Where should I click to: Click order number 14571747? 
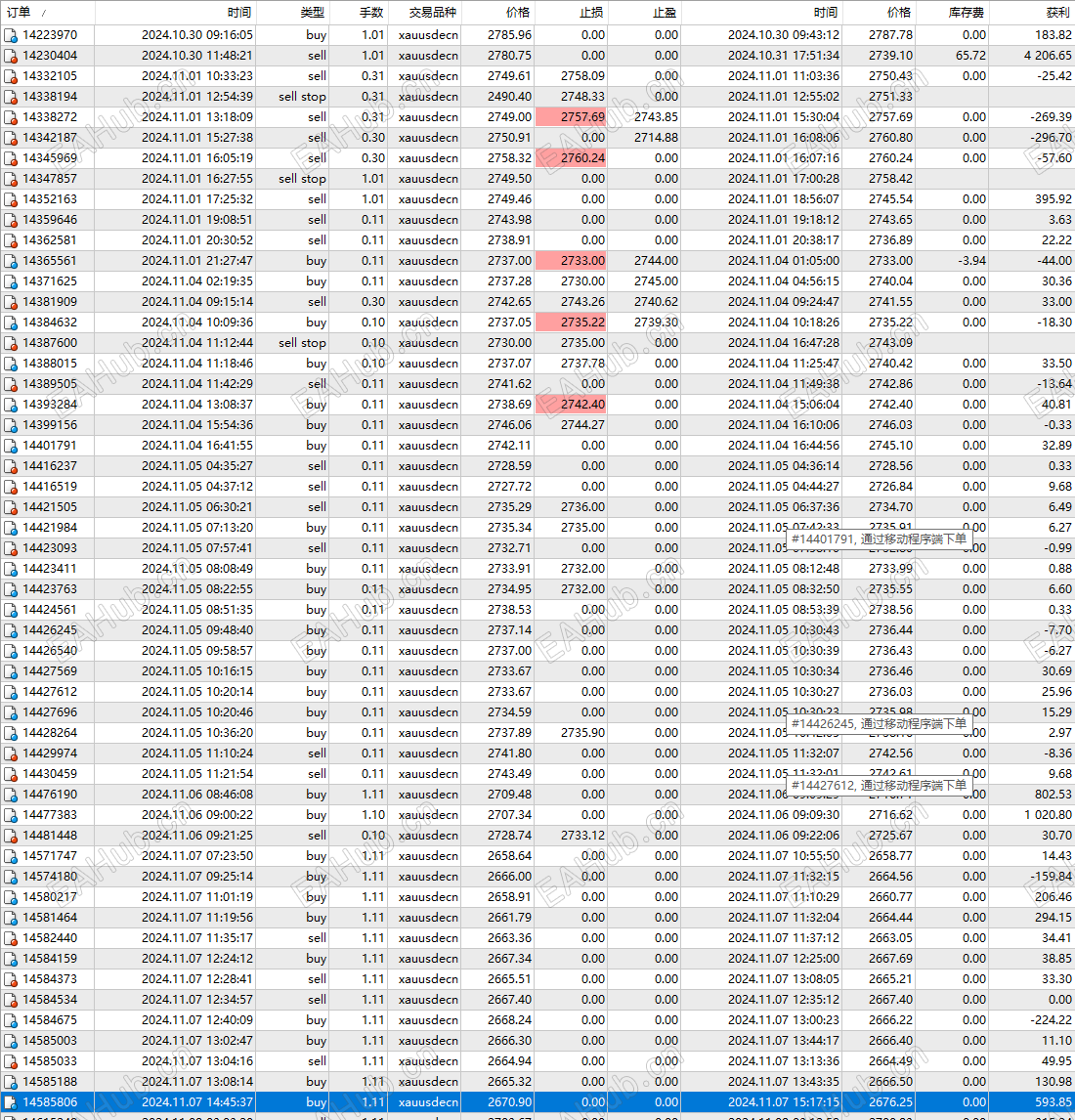click(x=50, y=856)
